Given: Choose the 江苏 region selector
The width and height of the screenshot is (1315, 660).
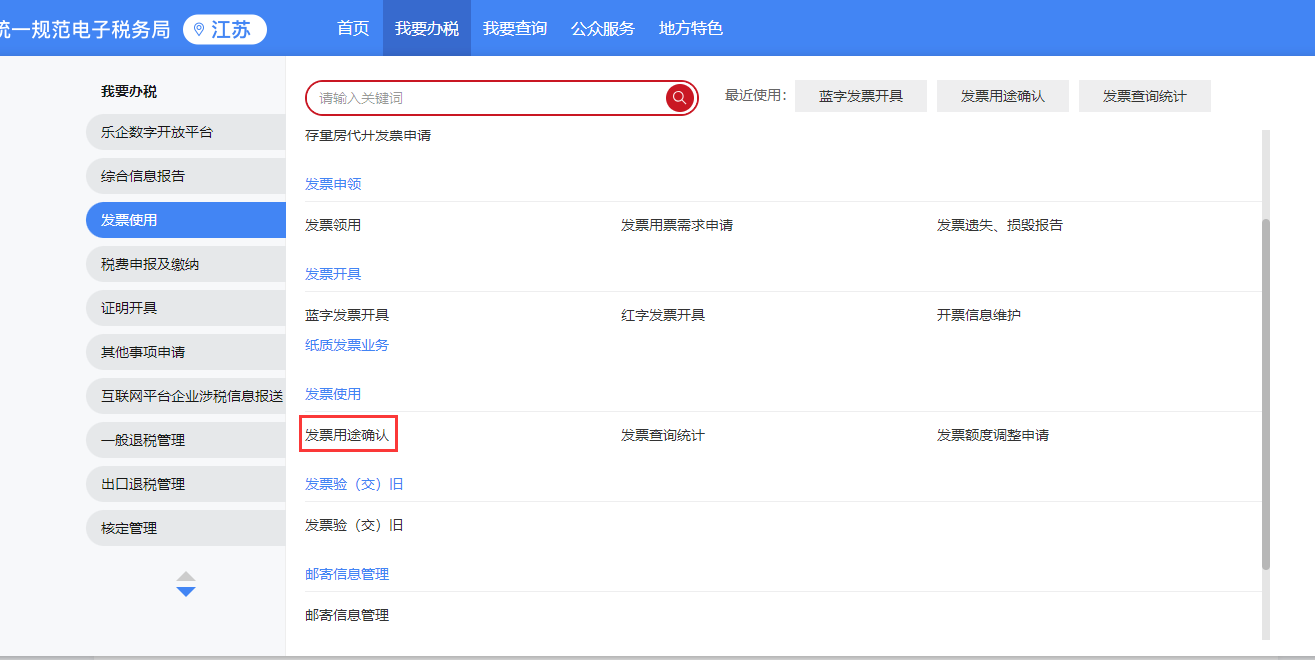Looking at the screenshot, I should click(x=225, y=30).
